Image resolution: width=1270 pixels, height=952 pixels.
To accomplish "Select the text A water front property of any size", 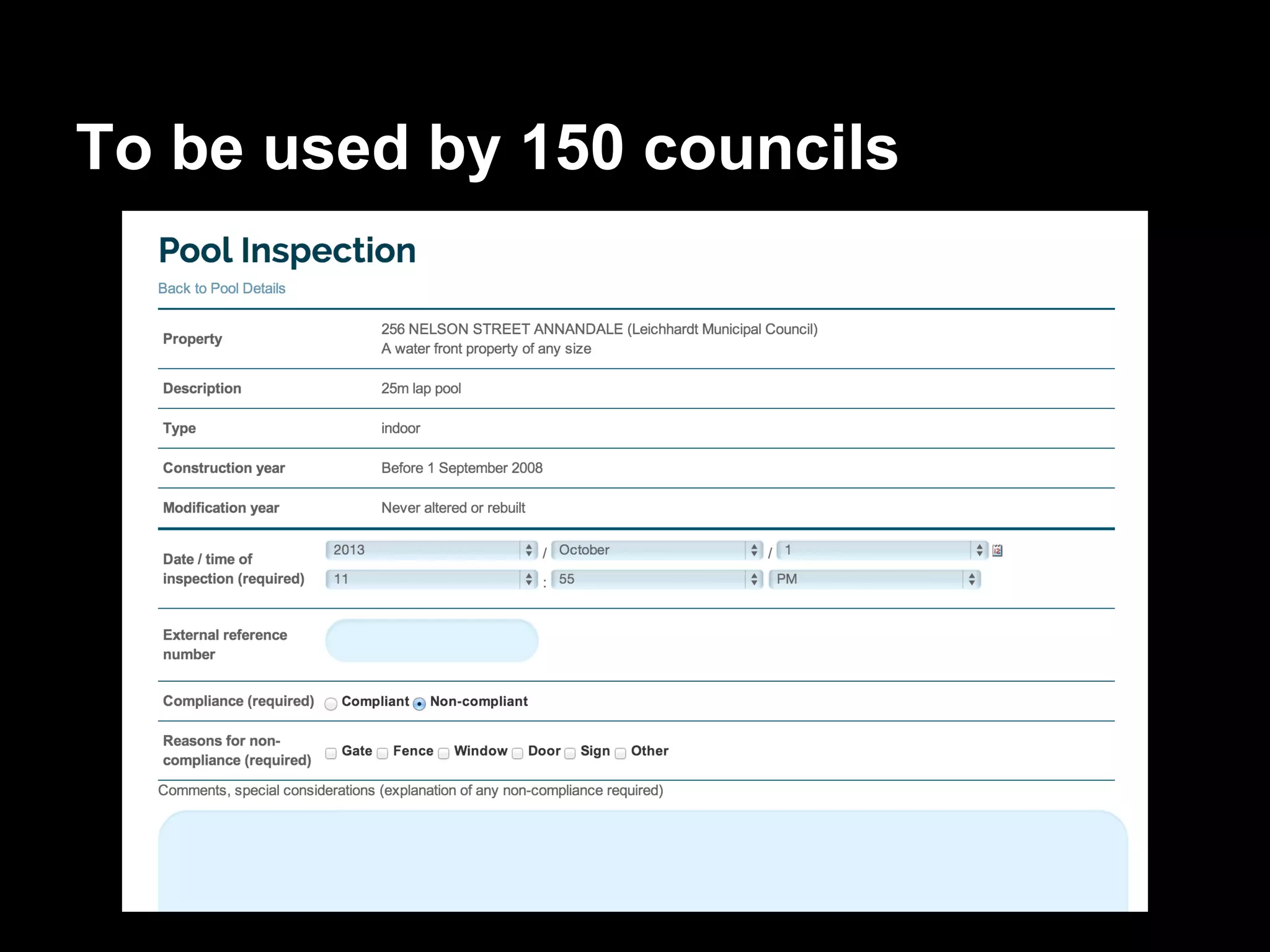I will (x=486, y=349).
